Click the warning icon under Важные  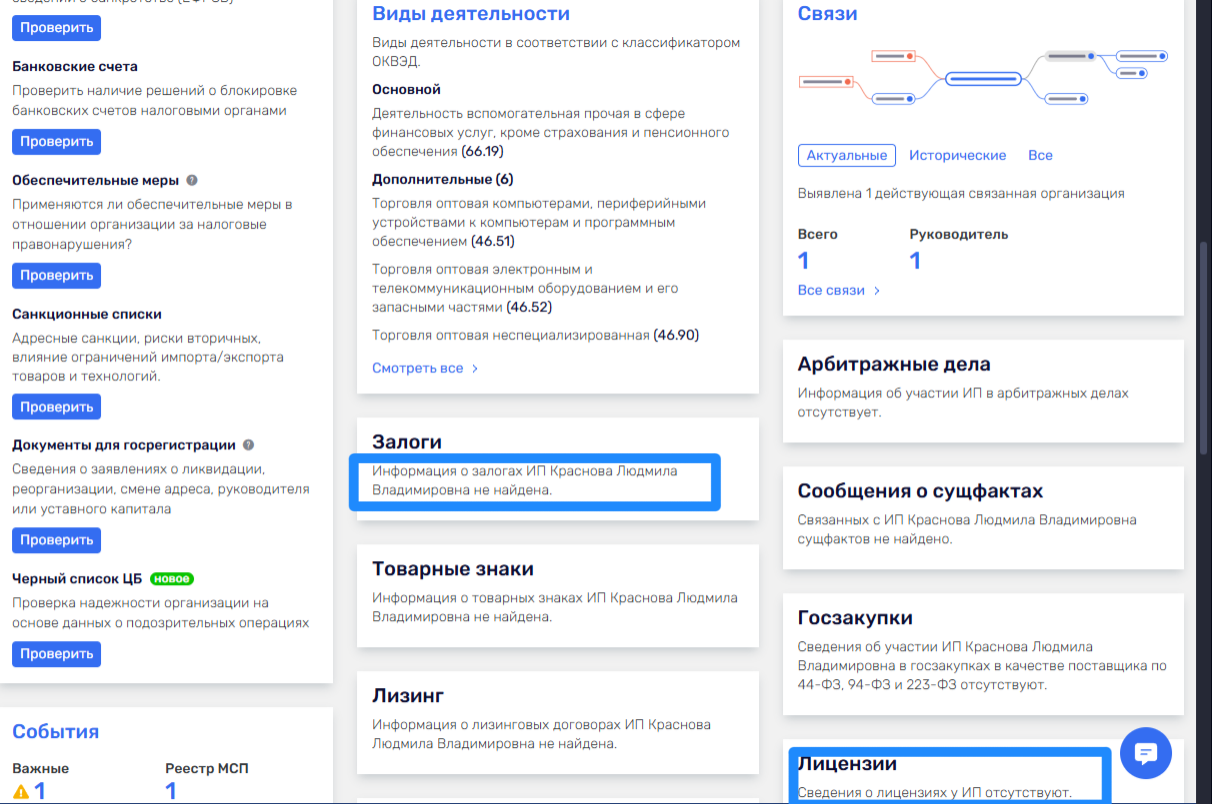pyautogui.click(x=21, y=793)
